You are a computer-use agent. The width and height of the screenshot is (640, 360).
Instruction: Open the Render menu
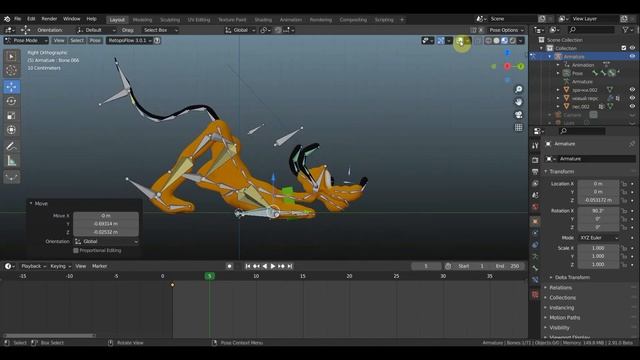point(49,19)
